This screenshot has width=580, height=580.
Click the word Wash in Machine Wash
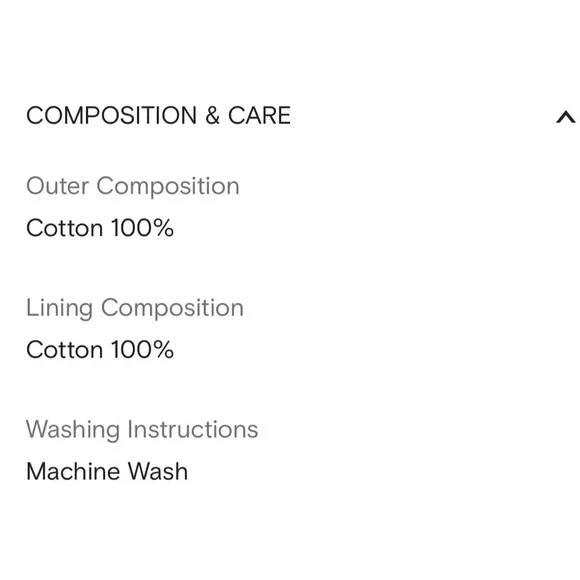click(158, 471)
